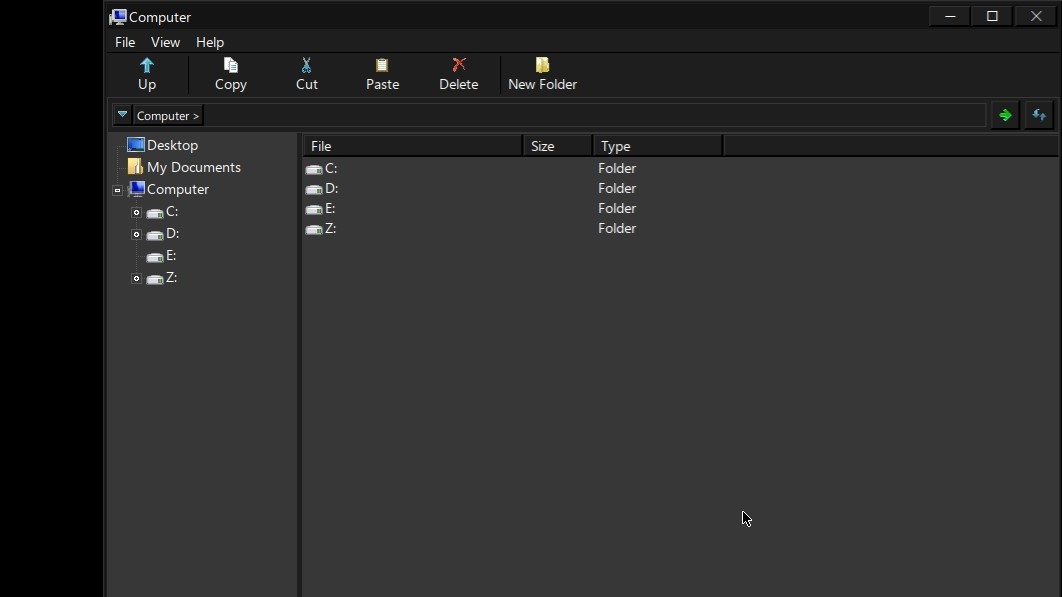Click the Copy toolbar icon

click(x=230, y=66)
